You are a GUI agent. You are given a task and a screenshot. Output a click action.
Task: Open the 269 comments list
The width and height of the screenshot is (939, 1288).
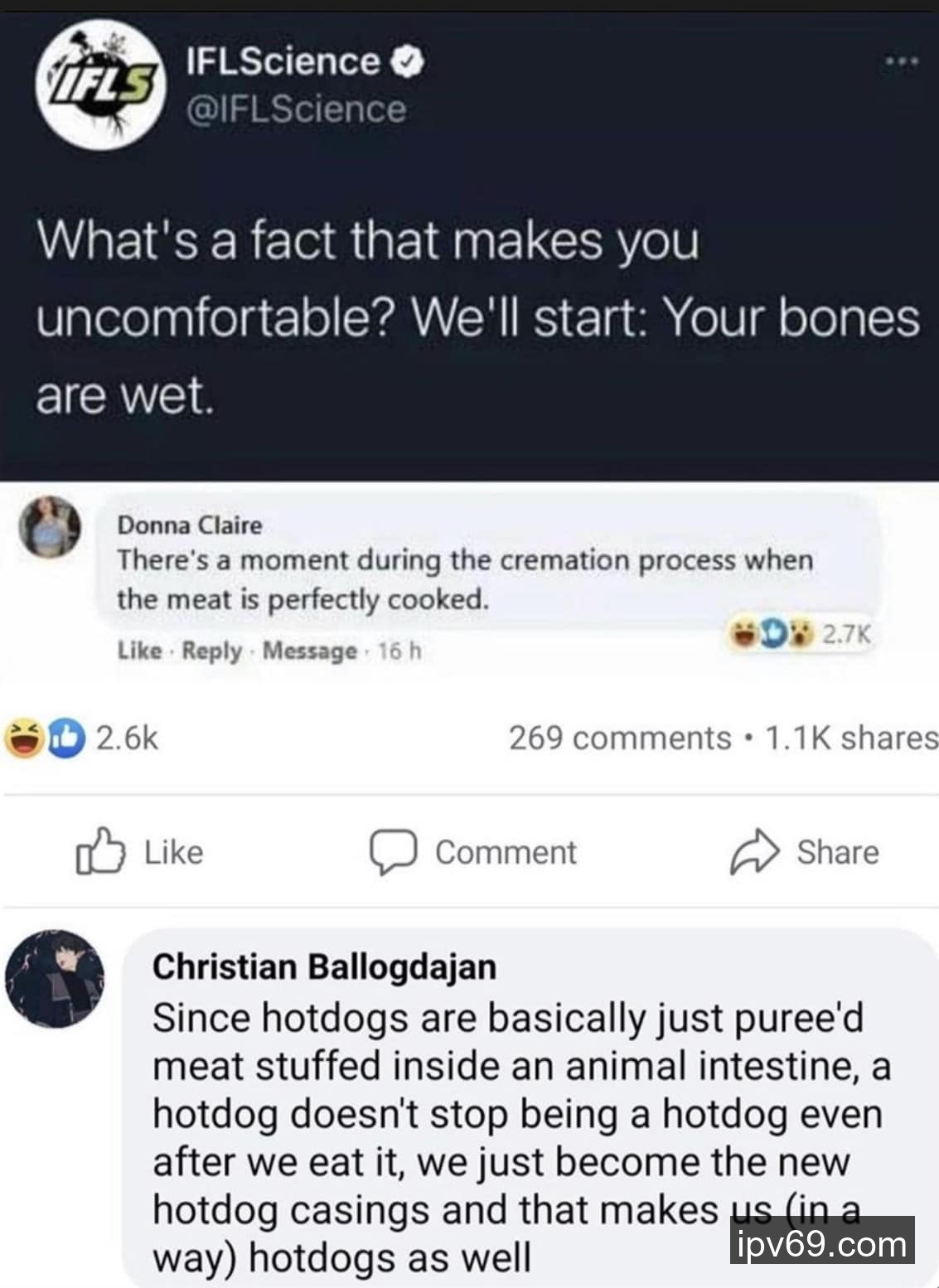[619, 738]
